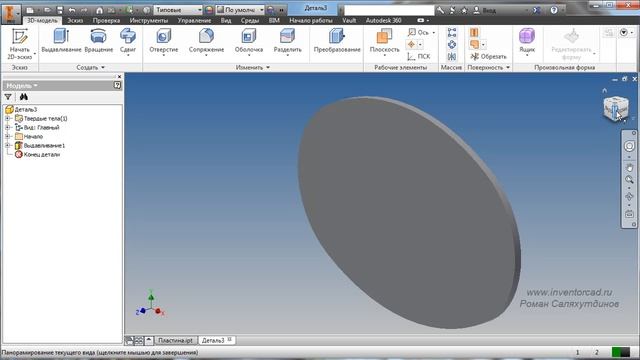Select the circular pattern tool

pos(452,44)
